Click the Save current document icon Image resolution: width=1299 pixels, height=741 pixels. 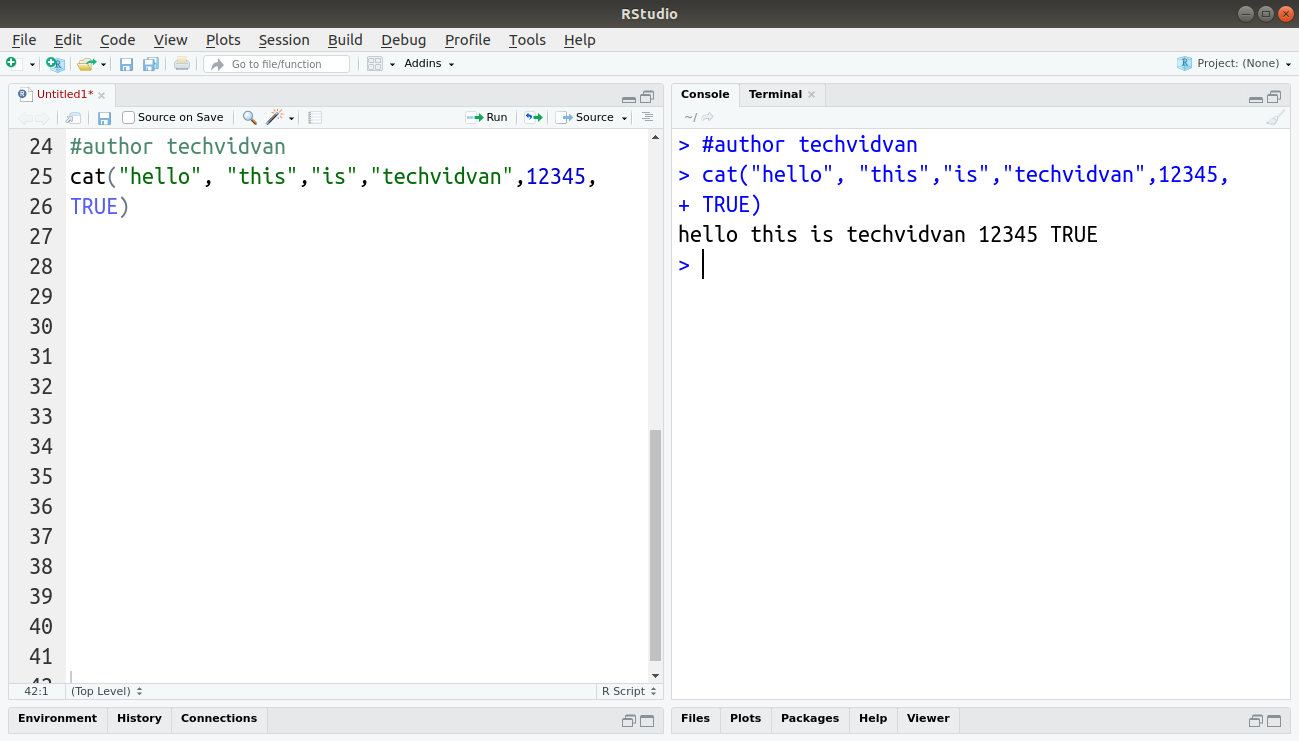126,64
